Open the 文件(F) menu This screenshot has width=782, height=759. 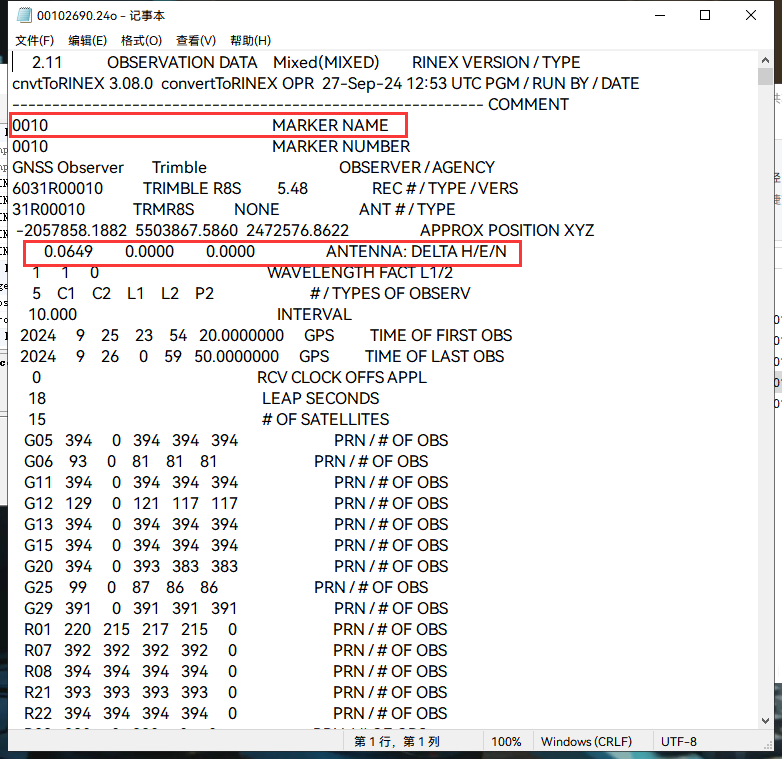34,40
